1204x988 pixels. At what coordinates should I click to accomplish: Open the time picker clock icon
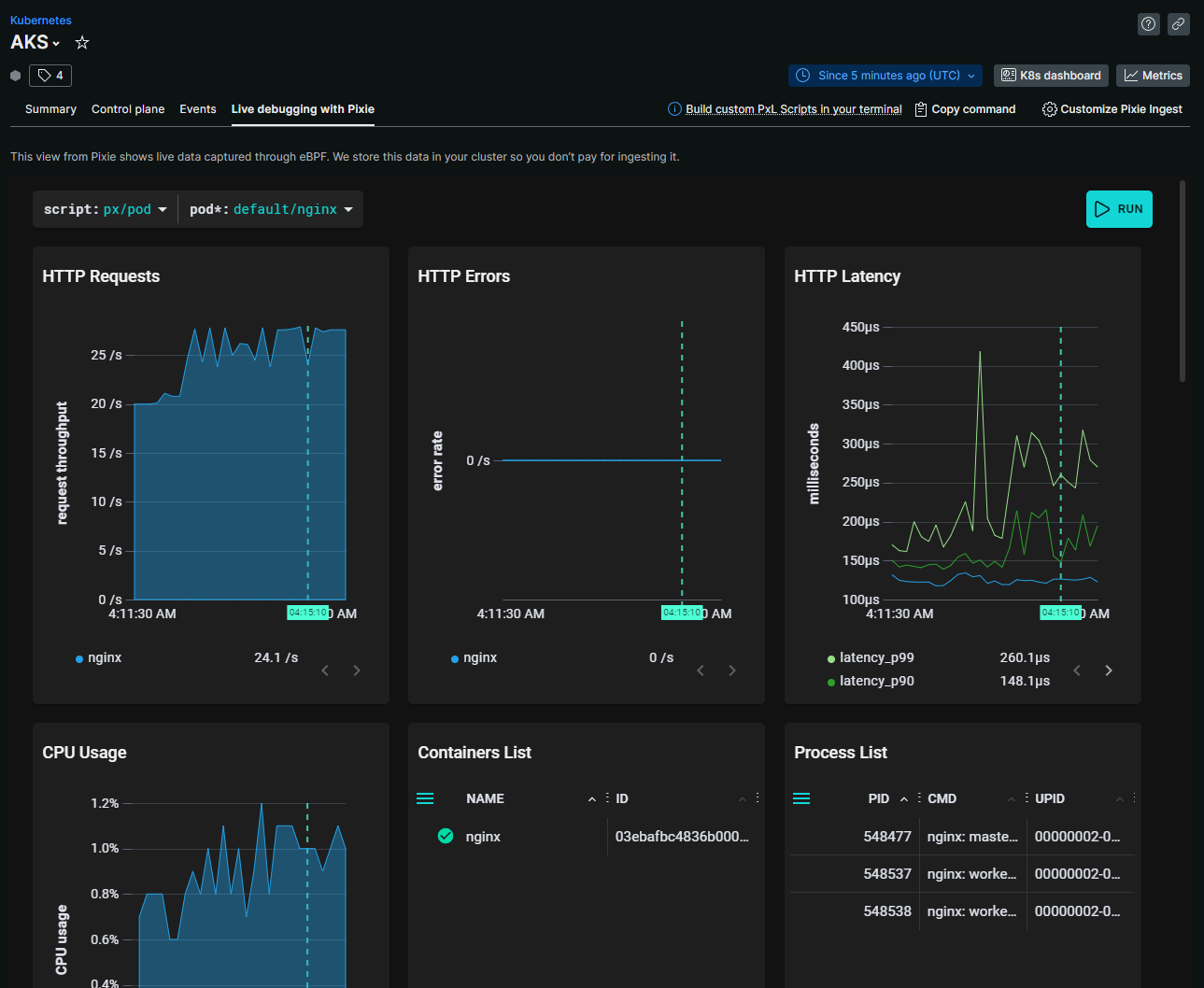(802, 76)
